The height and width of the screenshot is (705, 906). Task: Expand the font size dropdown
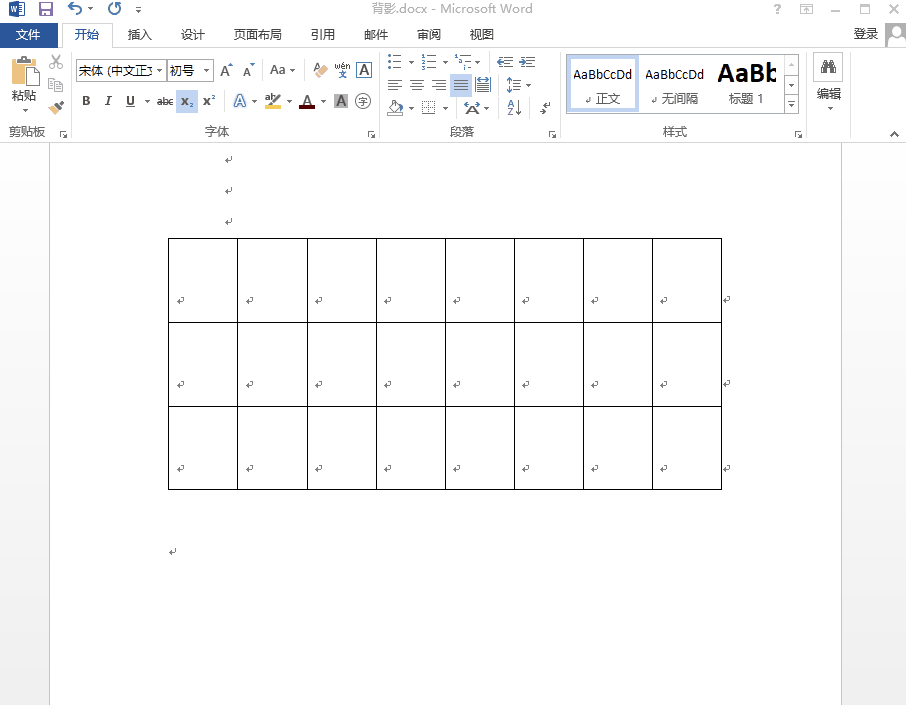click(x=207, y=71)
